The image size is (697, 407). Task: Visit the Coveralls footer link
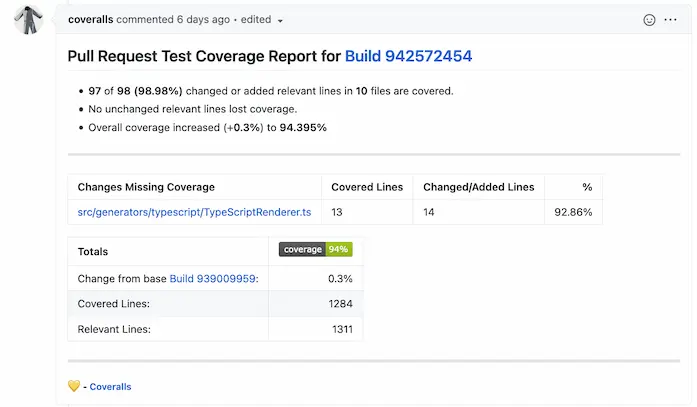110,386
